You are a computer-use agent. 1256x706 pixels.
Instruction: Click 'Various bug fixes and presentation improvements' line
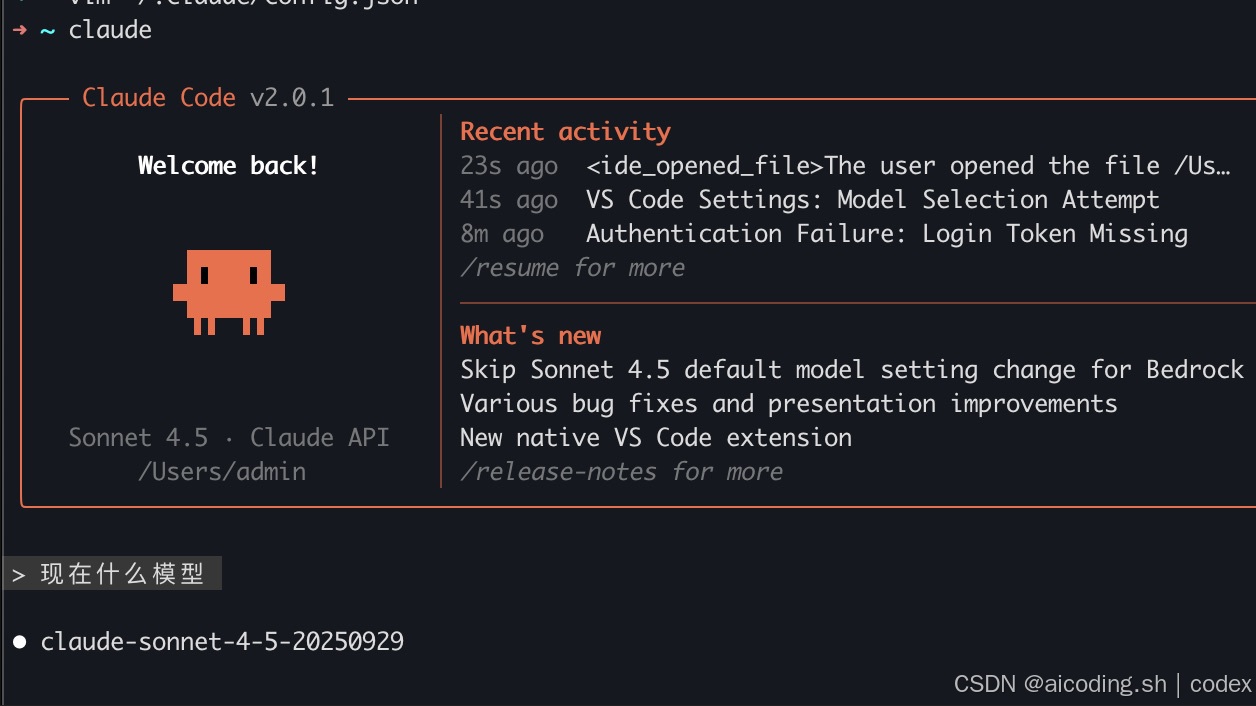pyautogui.click(x=789, y=404)
